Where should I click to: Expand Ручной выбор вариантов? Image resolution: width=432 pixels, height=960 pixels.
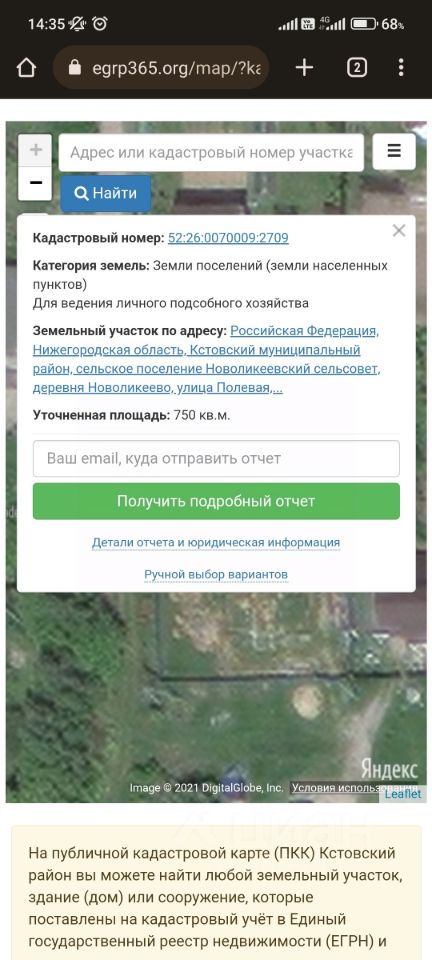click(x=216, y=575)
